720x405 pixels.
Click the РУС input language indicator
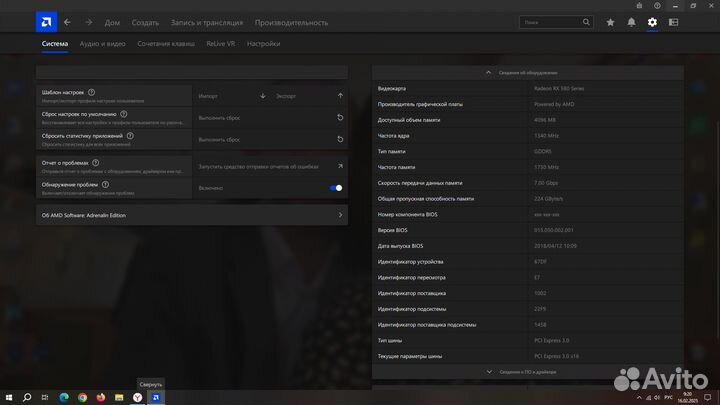pyautogui.click(x=668, y=398)
